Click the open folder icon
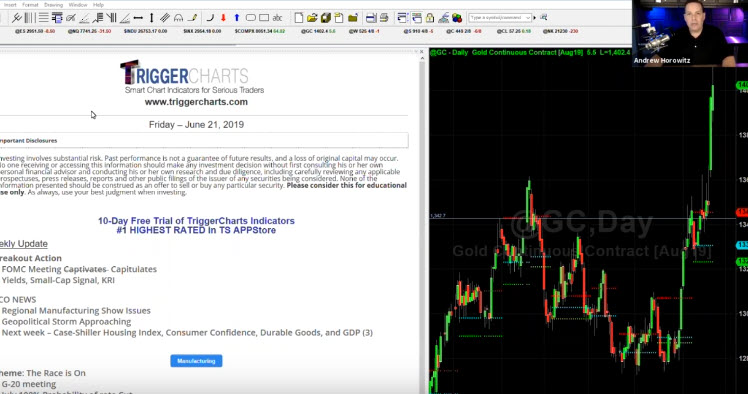 [312, 18]
